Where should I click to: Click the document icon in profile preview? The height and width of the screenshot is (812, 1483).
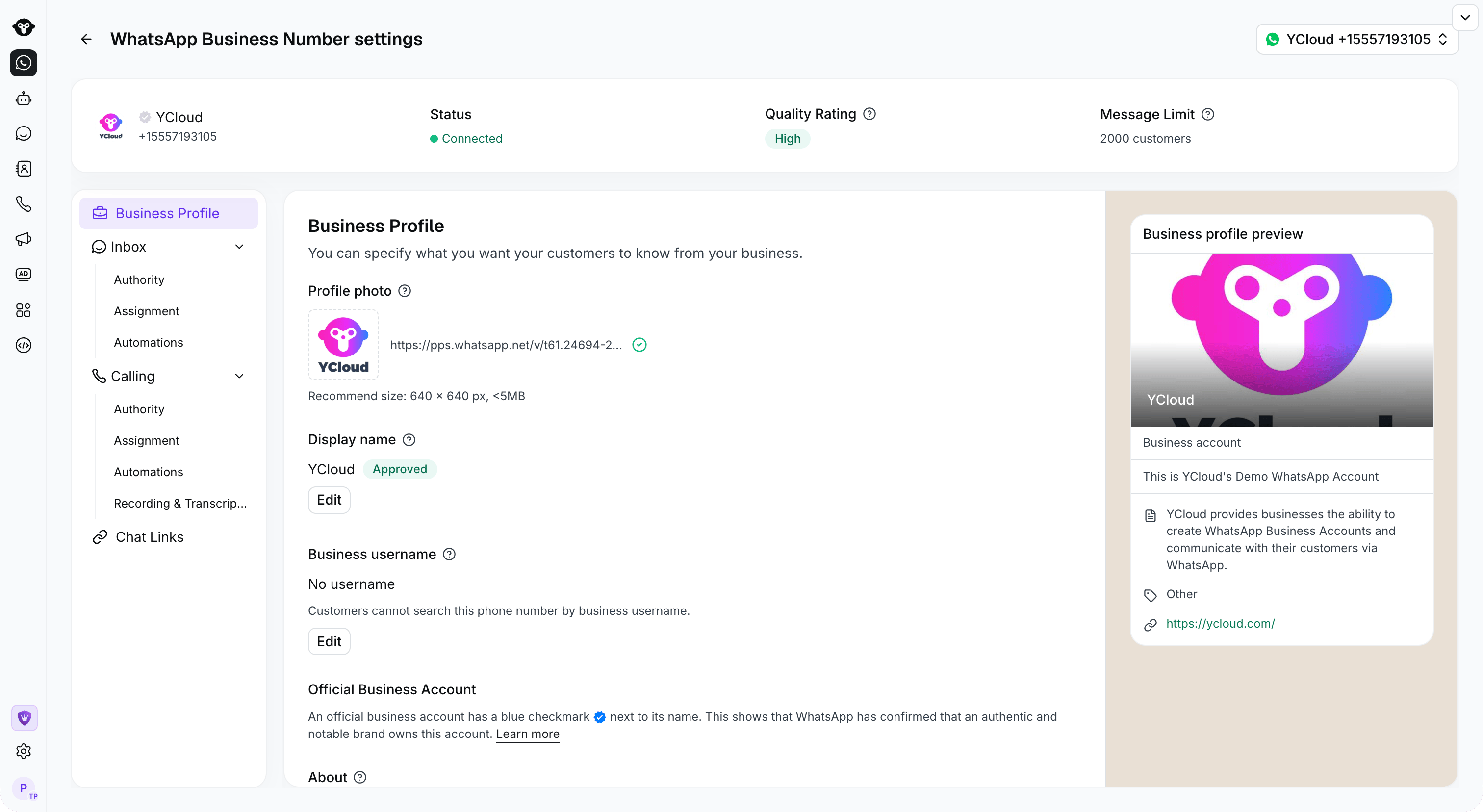click(1150, 516)
